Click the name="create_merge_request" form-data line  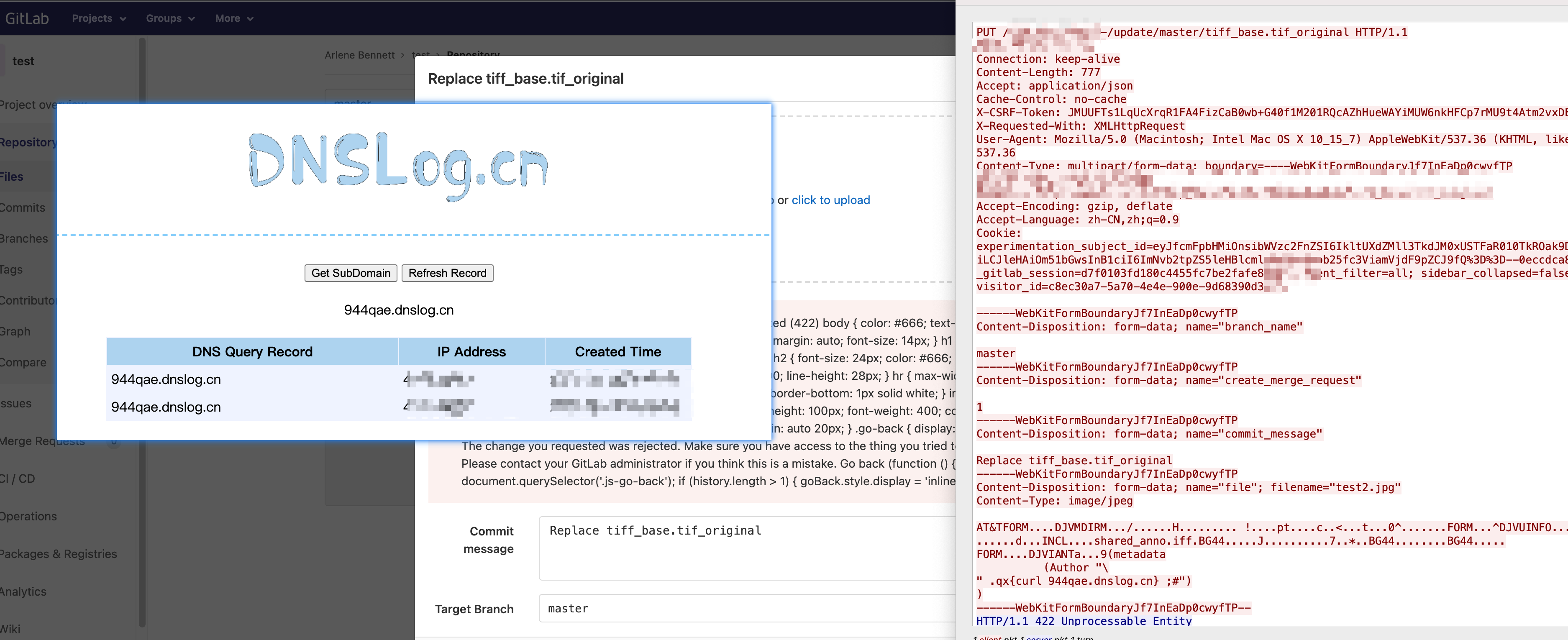point(1168,380)
